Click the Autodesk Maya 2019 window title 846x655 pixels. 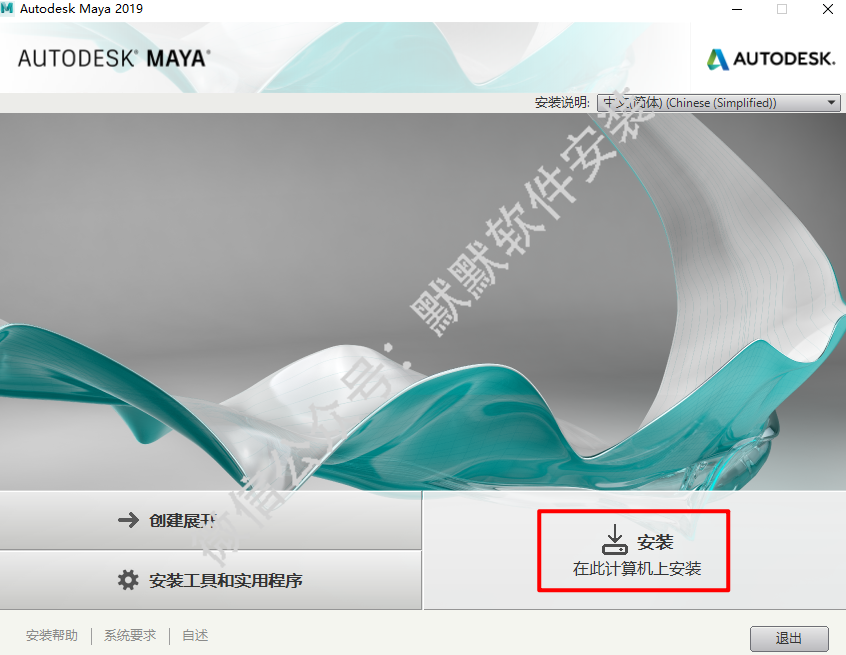point(81,9)
